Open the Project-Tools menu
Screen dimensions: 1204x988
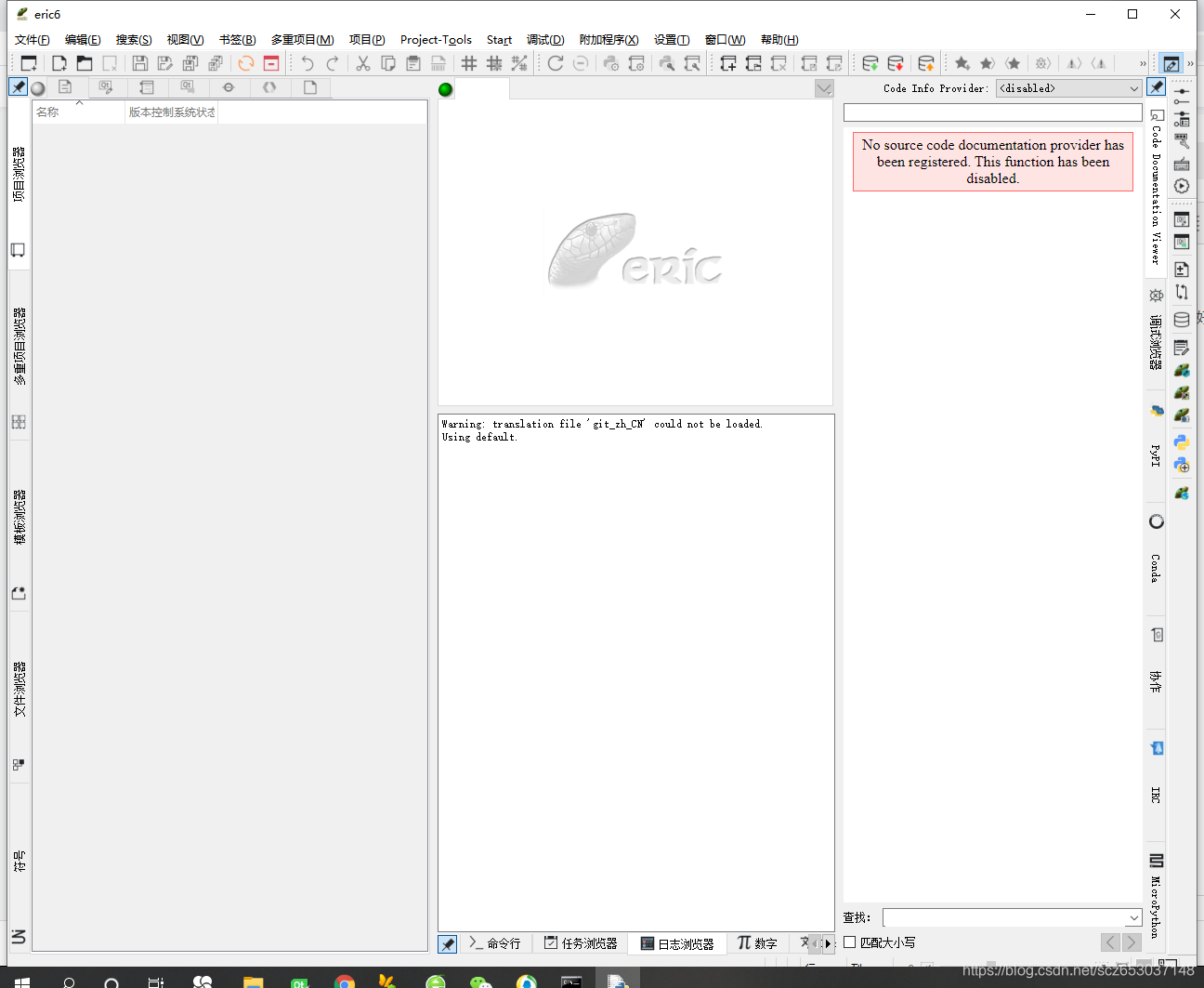[436, 39]
